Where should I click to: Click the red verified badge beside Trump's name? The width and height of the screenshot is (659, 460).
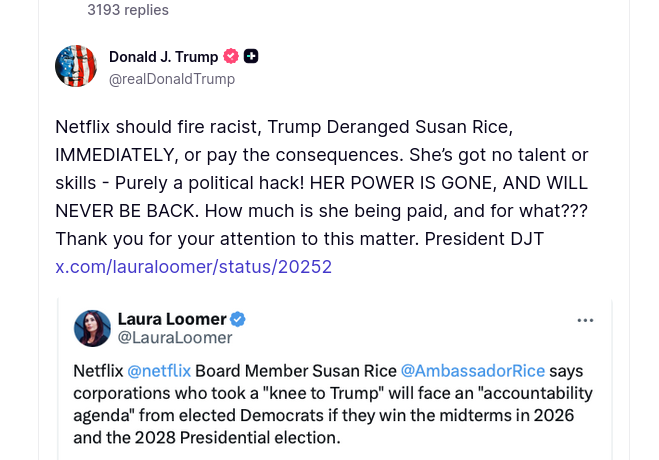231,56
